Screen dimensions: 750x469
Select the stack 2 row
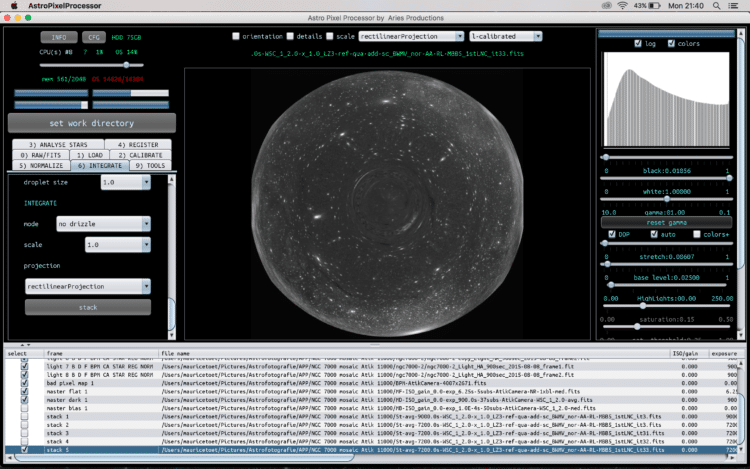[x=371, y=425]
